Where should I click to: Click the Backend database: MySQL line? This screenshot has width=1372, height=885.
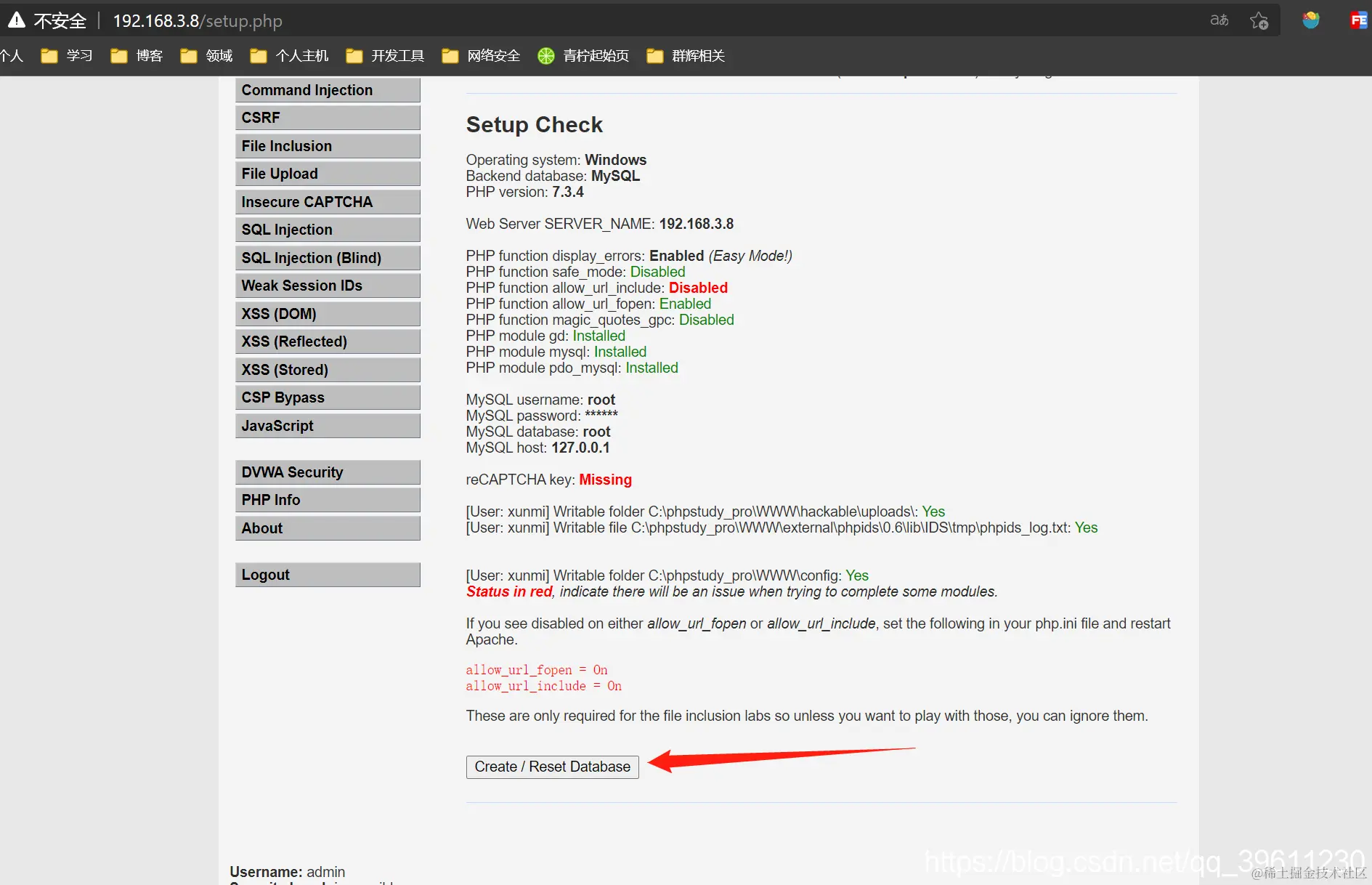pos(553,176)
